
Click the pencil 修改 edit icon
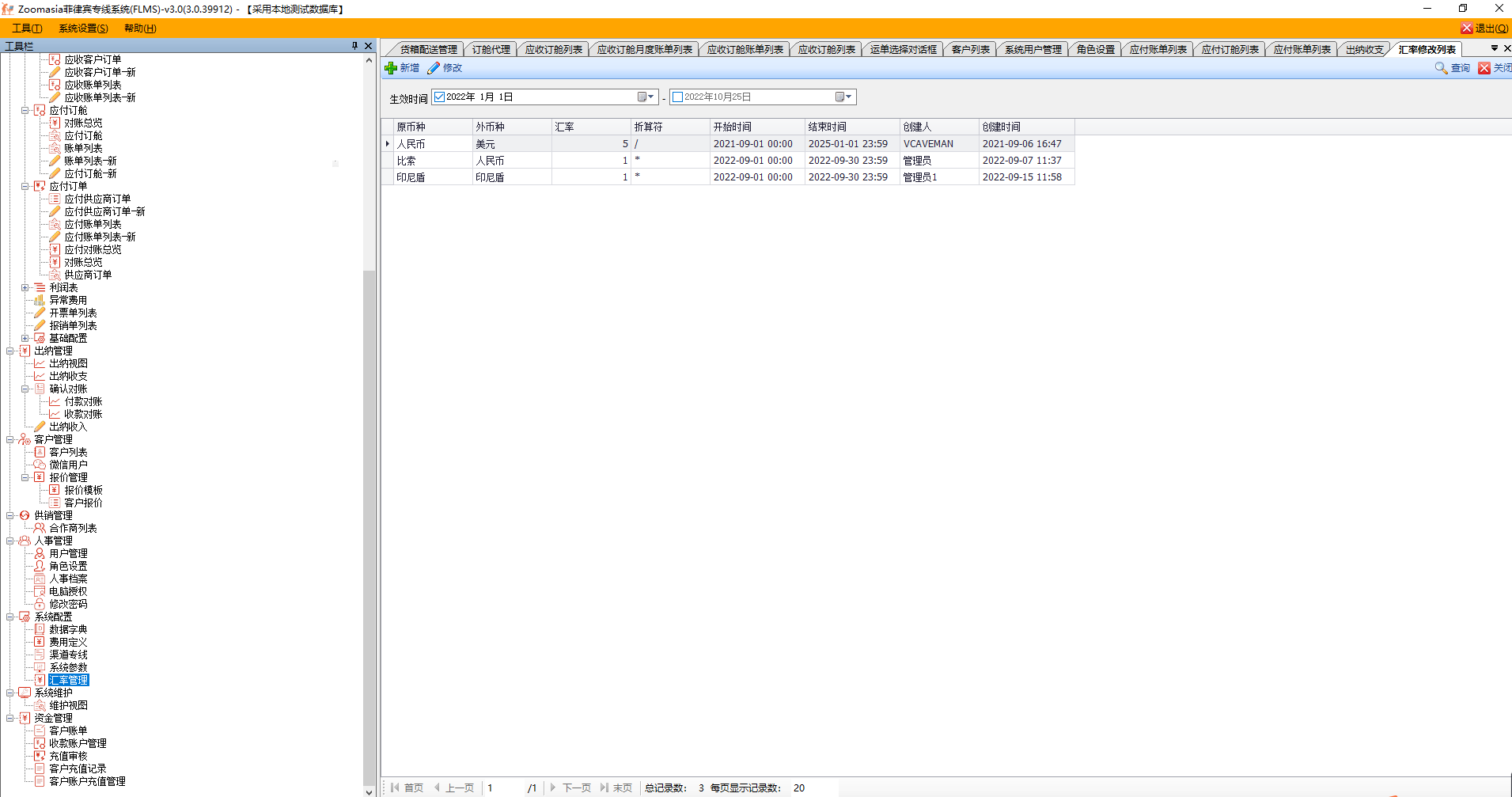(434, 68)
